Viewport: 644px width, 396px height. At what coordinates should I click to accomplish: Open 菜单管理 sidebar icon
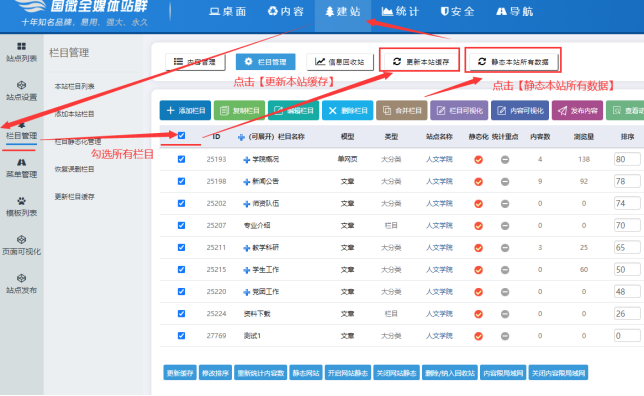pos(21,162)
